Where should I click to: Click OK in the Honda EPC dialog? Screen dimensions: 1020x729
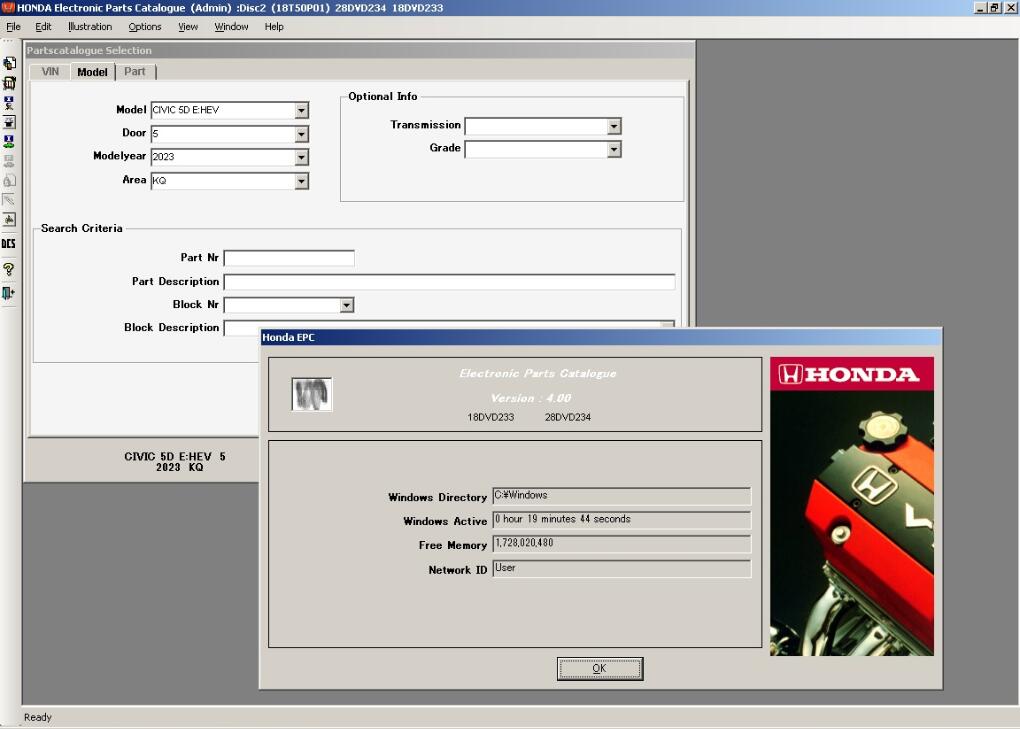tap(600, 669)
